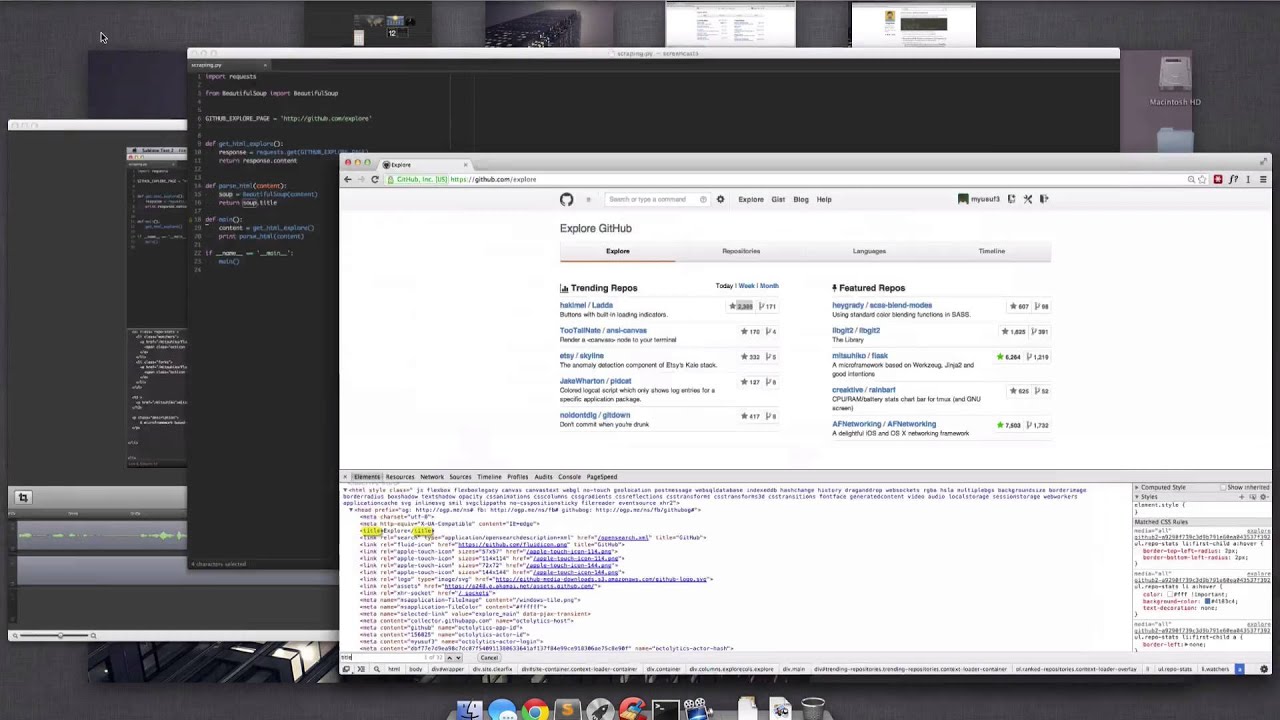
Task: Click the Blog link in GitHub header
Action: (x=801, y=199)
